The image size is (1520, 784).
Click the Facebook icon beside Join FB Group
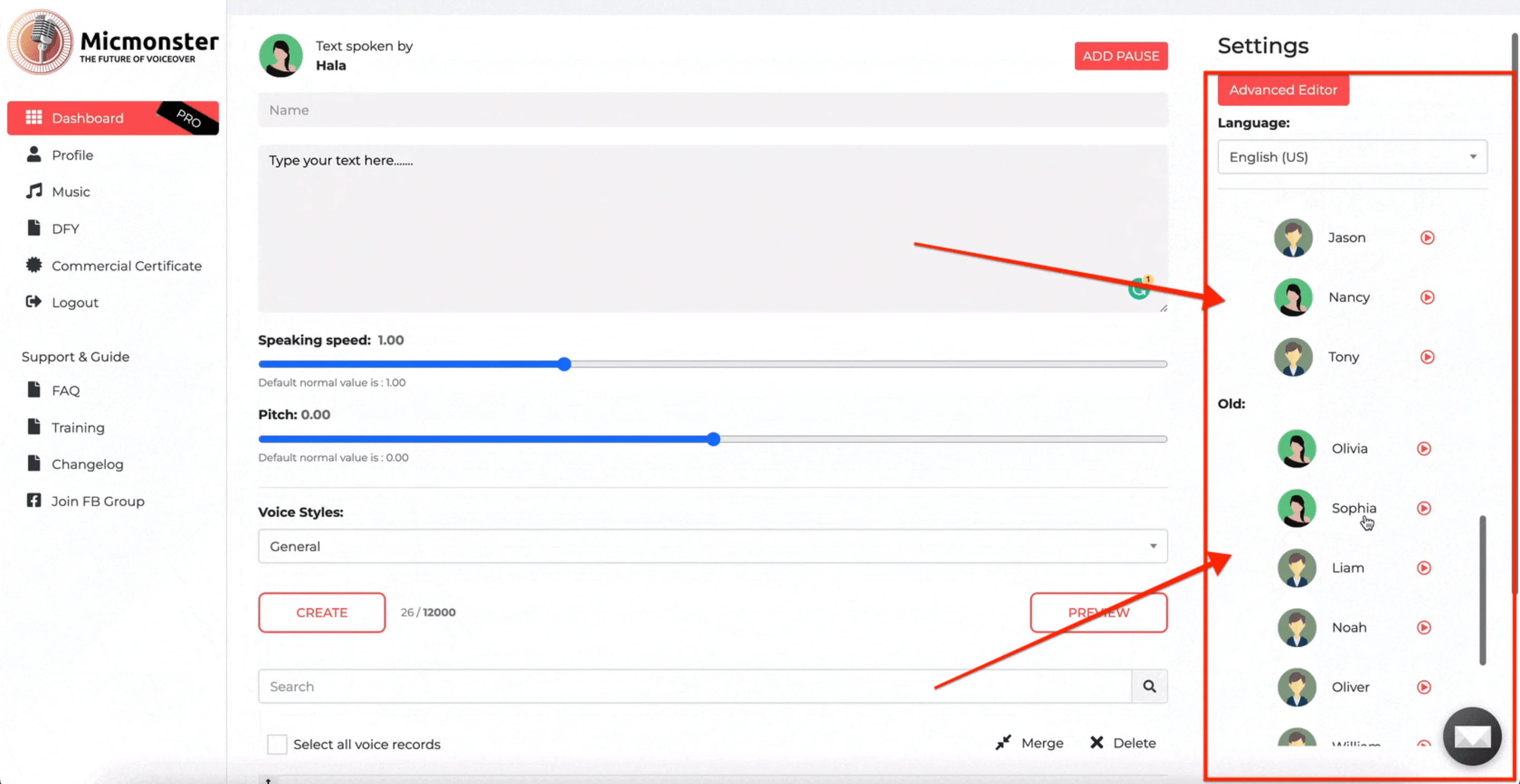coord(34,500)
